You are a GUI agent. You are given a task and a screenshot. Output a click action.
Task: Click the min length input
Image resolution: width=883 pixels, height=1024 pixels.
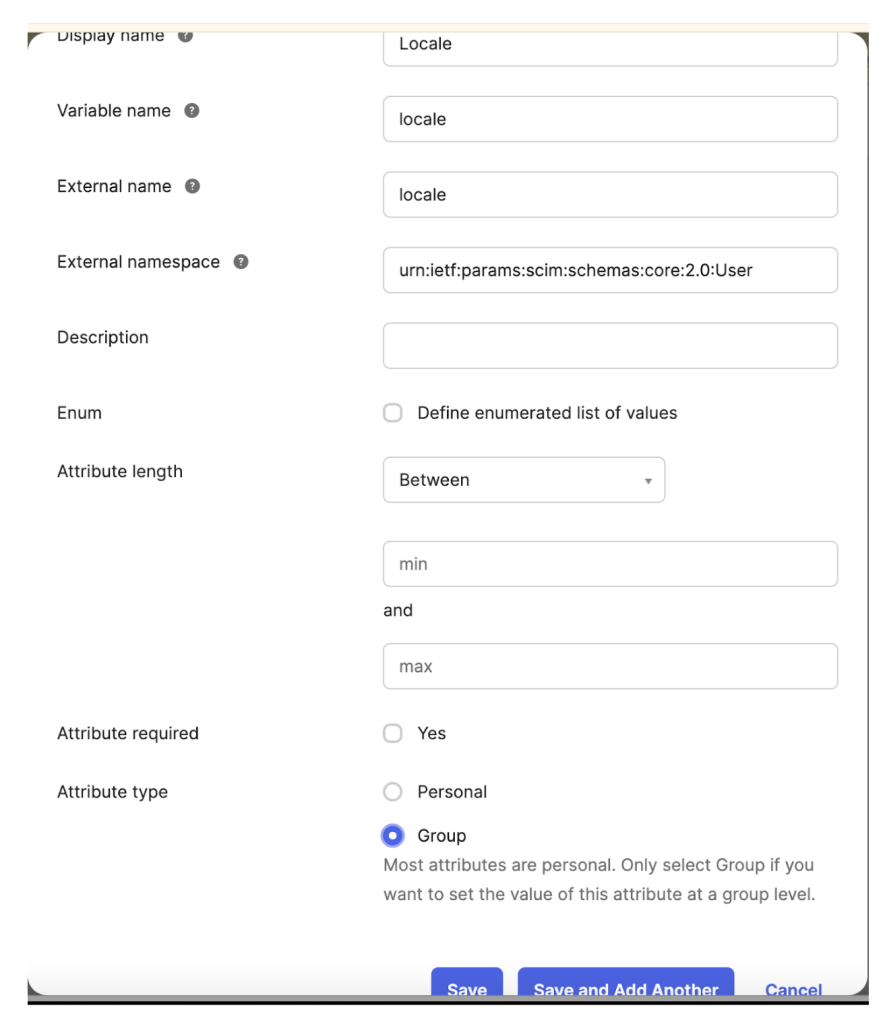610,564
